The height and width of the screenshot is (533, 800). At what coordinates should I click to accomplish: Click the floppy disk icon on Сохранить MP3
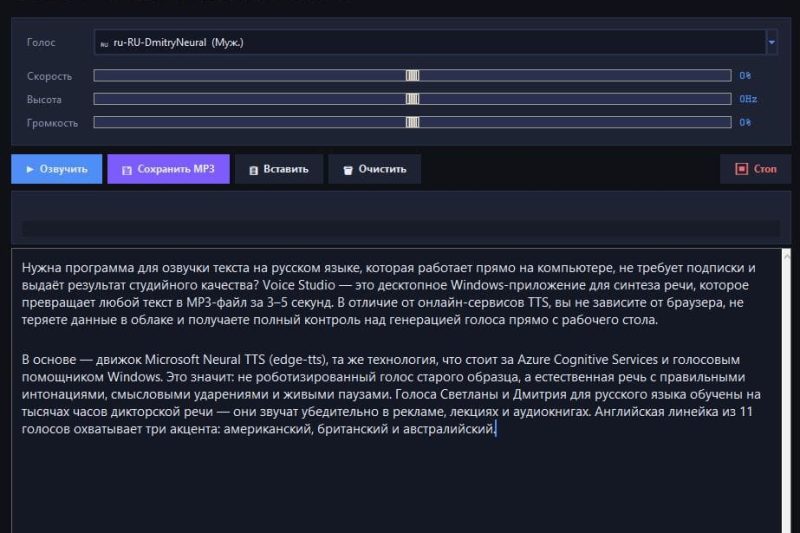(x=127, y=170)
